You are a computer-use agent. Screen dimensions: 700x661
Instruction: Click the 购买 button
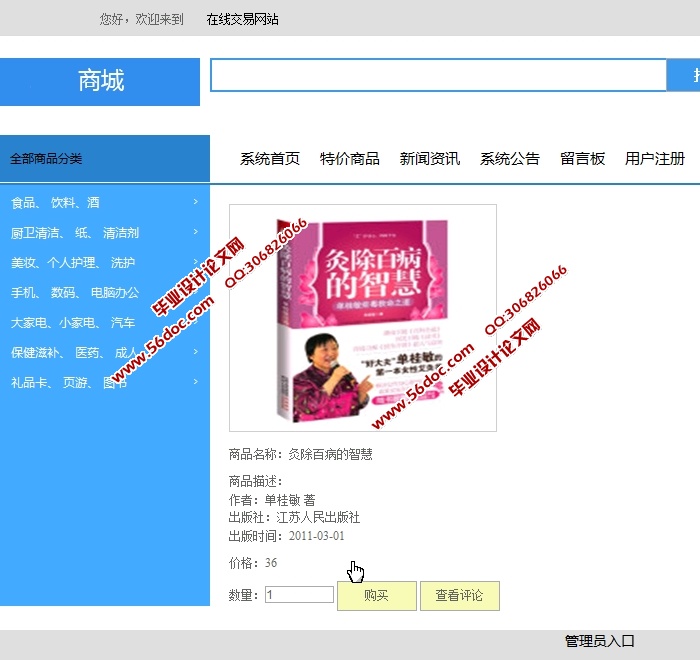click(x=376, y=596)
